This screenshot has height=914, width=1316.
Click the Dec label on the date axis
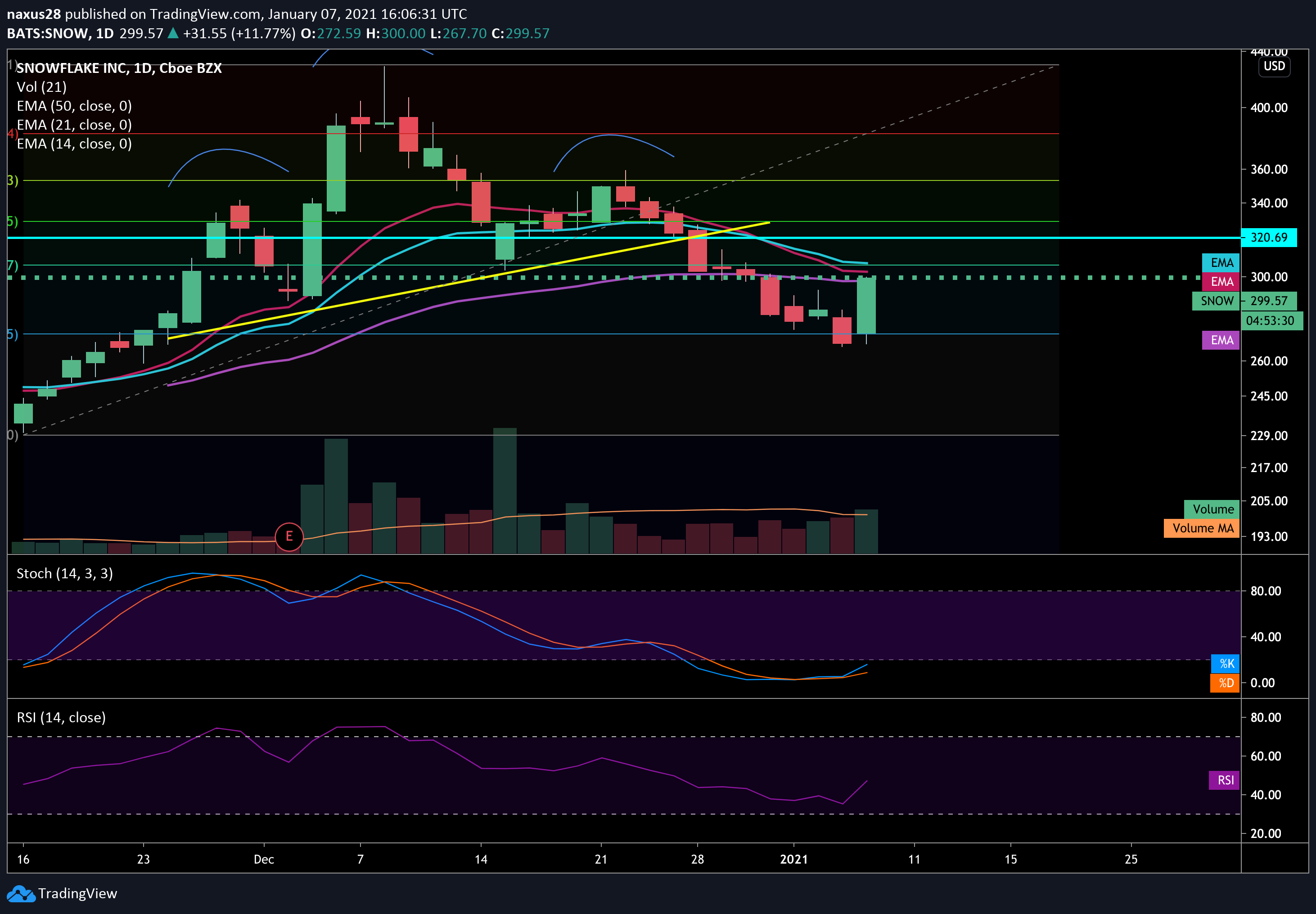coord(264,860)
